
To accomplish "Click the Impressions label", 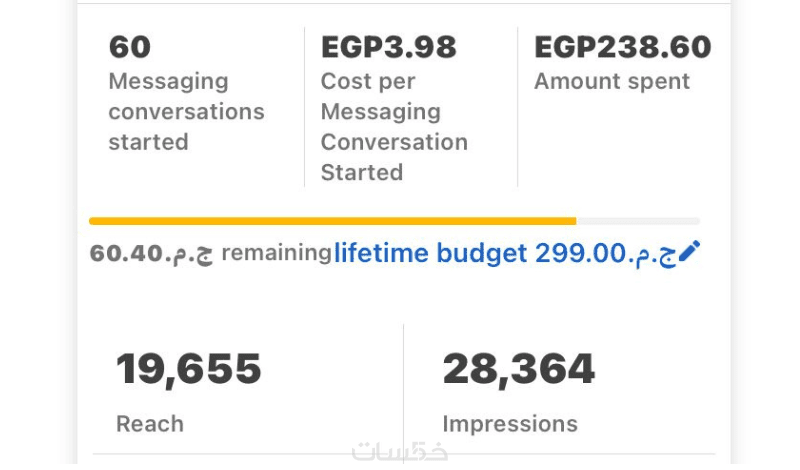I will pos(510,424).
